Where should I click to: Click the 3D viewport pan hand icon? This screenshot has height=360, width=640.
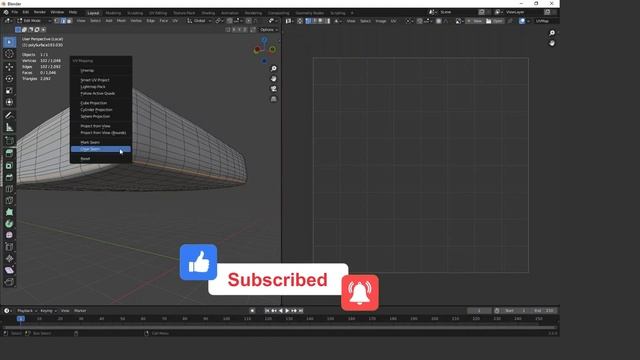coord(273,79)
